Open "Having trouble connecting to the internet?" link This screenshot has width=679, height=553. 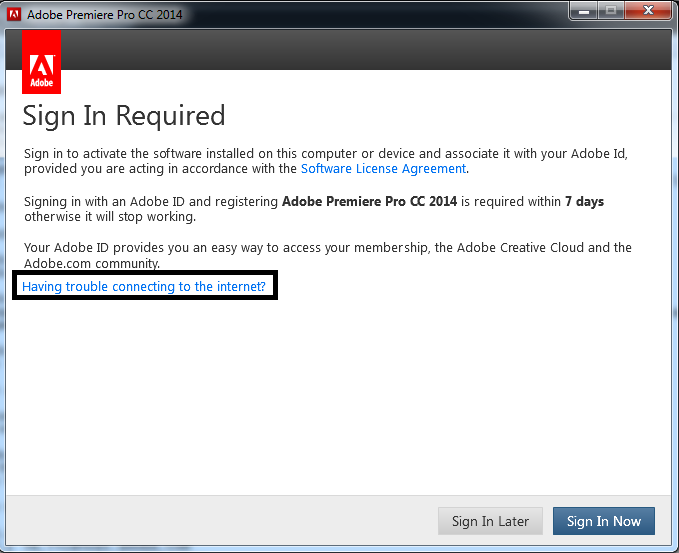tap(144, 287)
